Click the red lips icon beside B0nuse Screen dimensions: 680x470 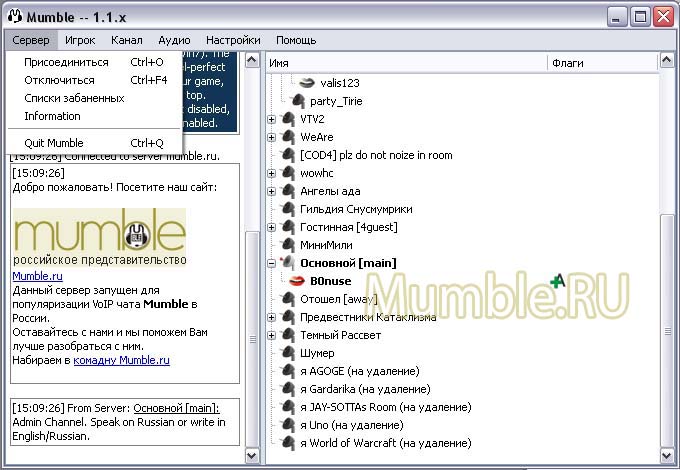pyautogui.click(x=296, y=281)
